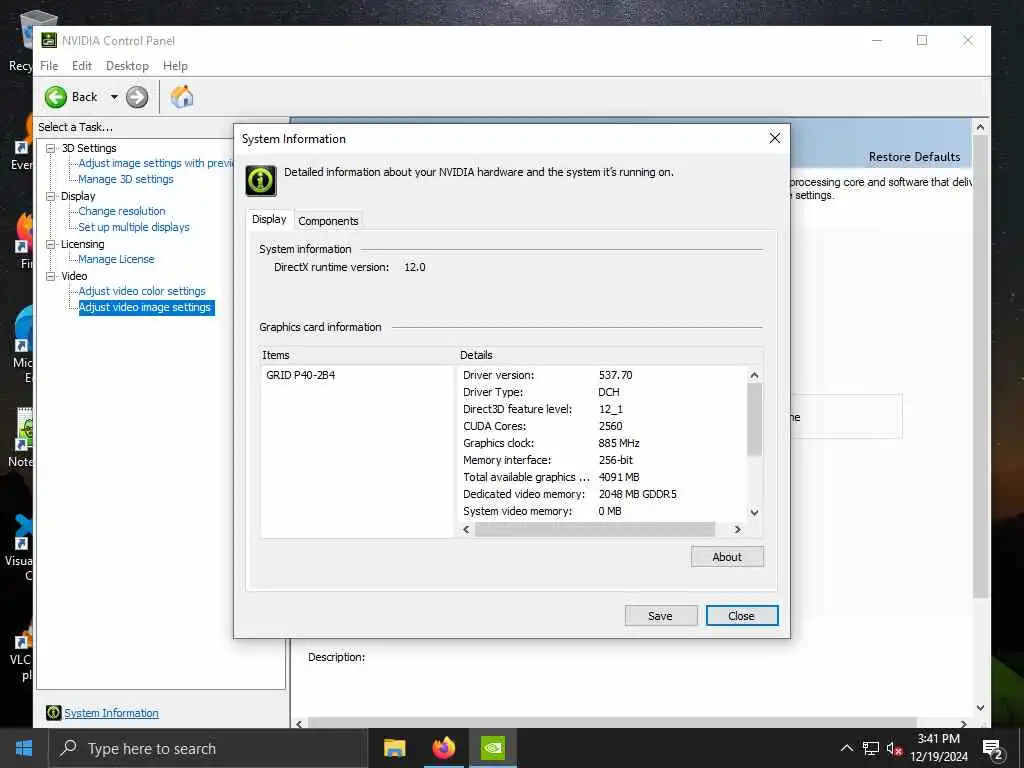This screenshot has width=1024, height=768.
Task: Select Adjust video image settings task
Action: pyautogui.click(x=145, y=307)
